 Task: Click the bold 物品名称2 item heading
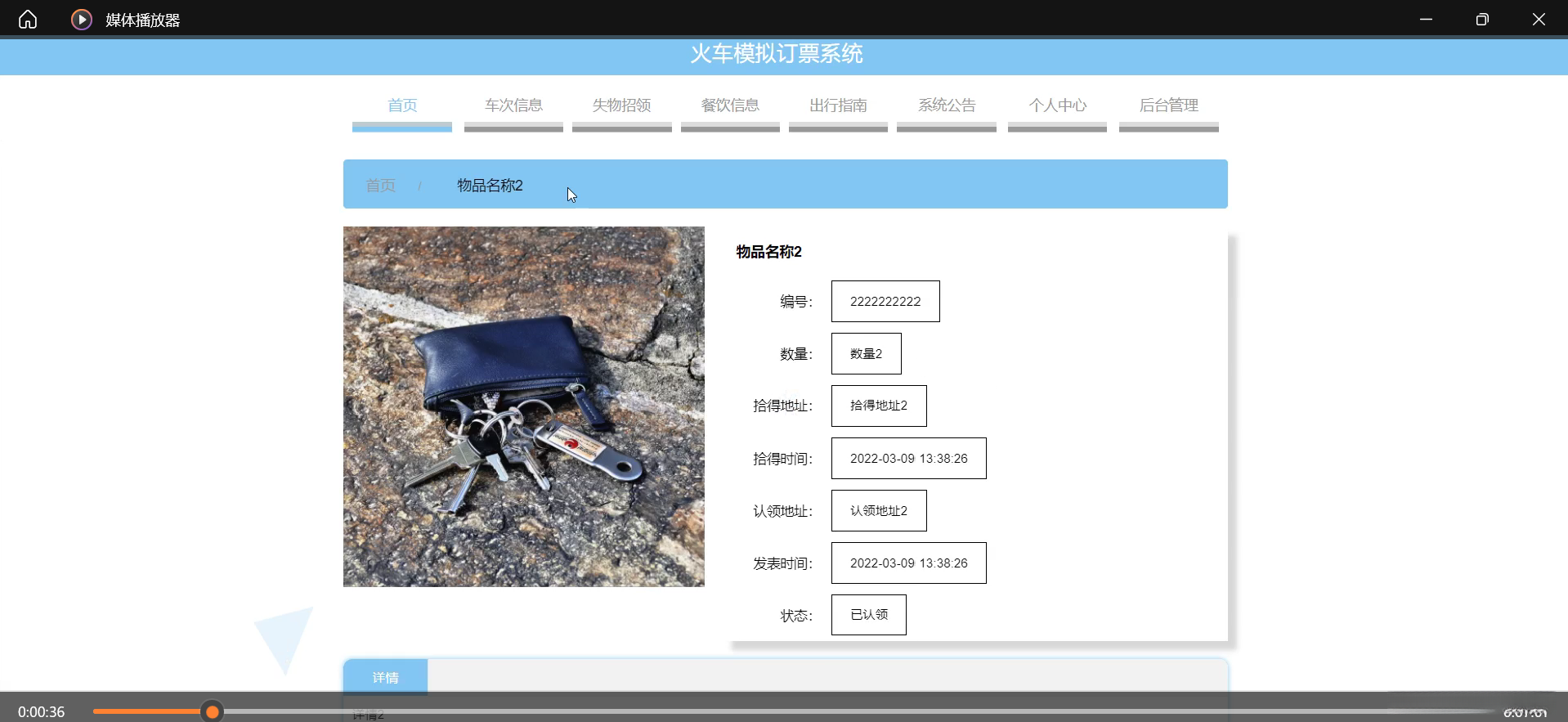(768, 252)
